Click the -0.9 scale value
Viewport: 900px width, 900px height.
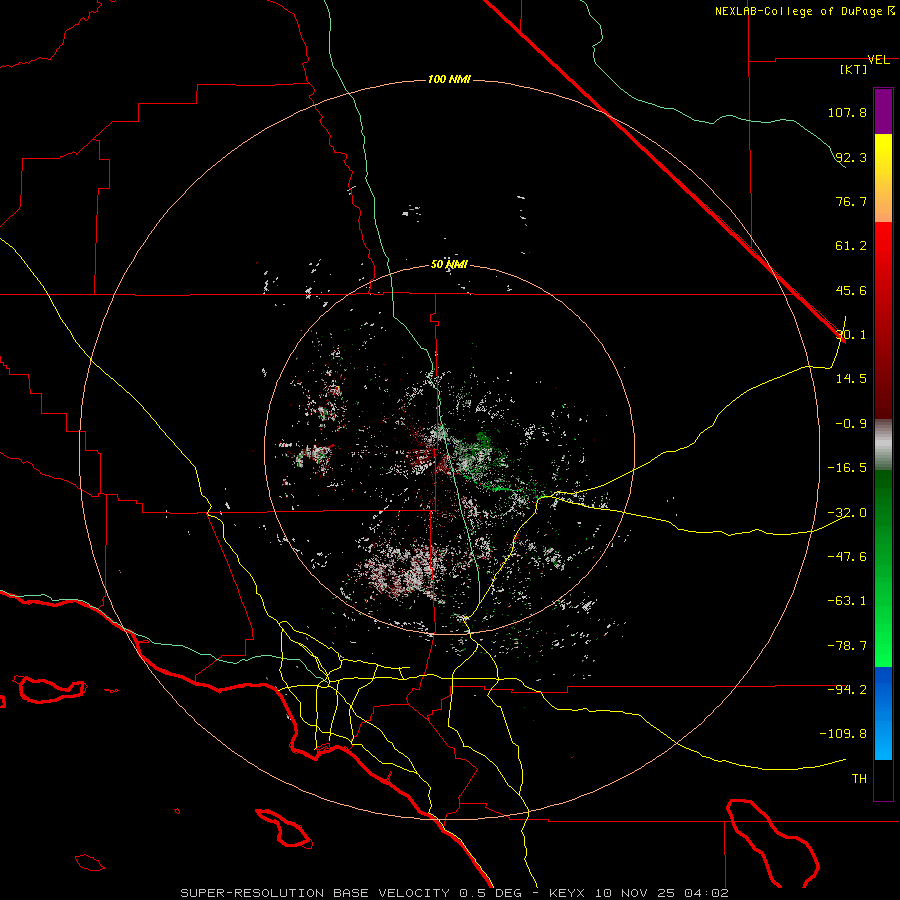(851, 424)
